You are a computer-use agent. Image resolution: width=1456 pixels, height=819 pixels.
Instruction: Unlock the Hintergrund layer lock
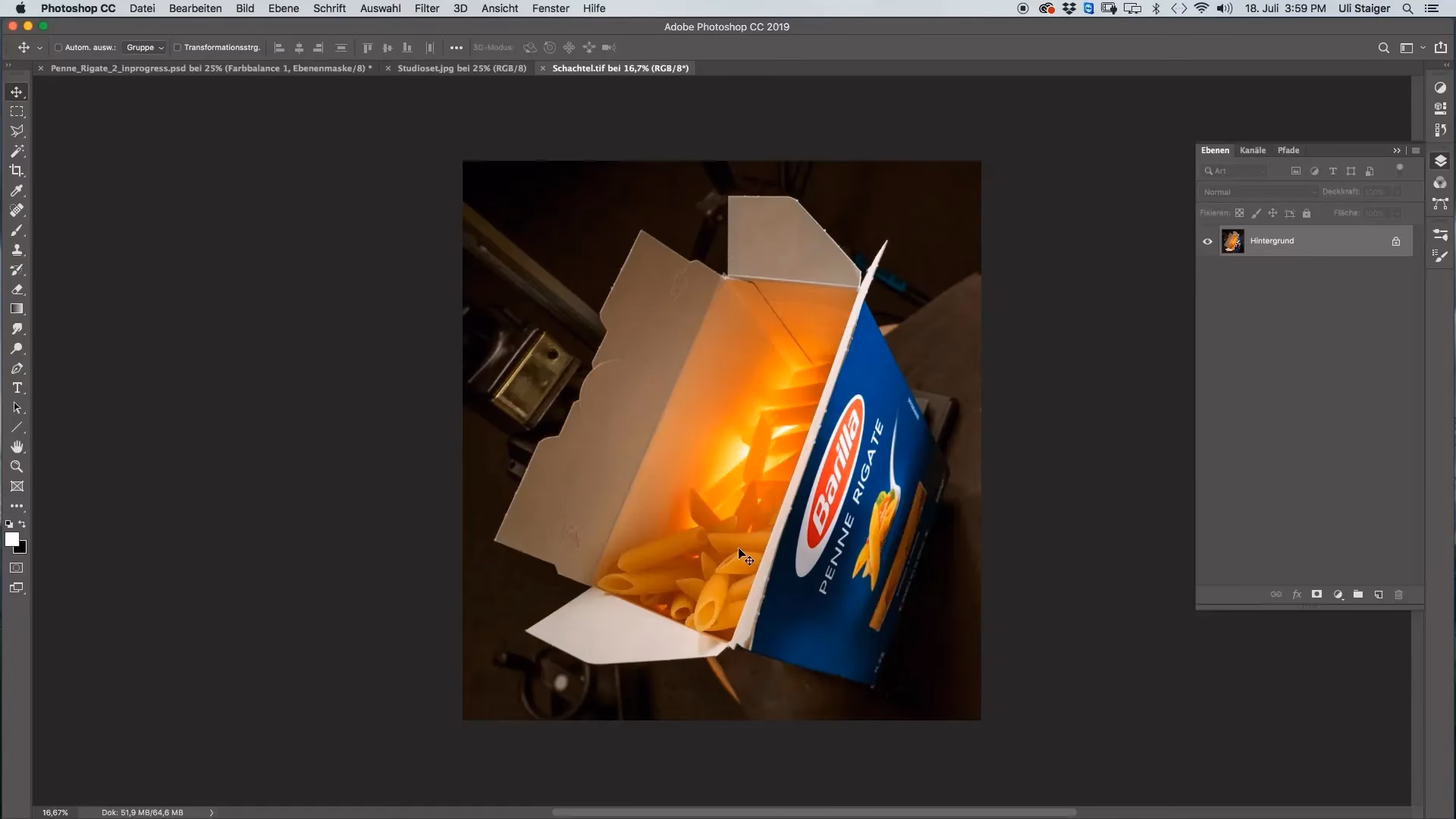pyautogui.click(x=1395, y=241)
